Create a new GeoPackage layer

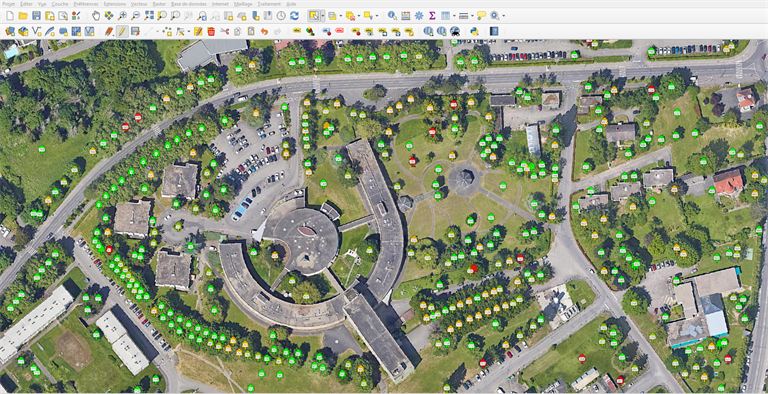[23, 31]
